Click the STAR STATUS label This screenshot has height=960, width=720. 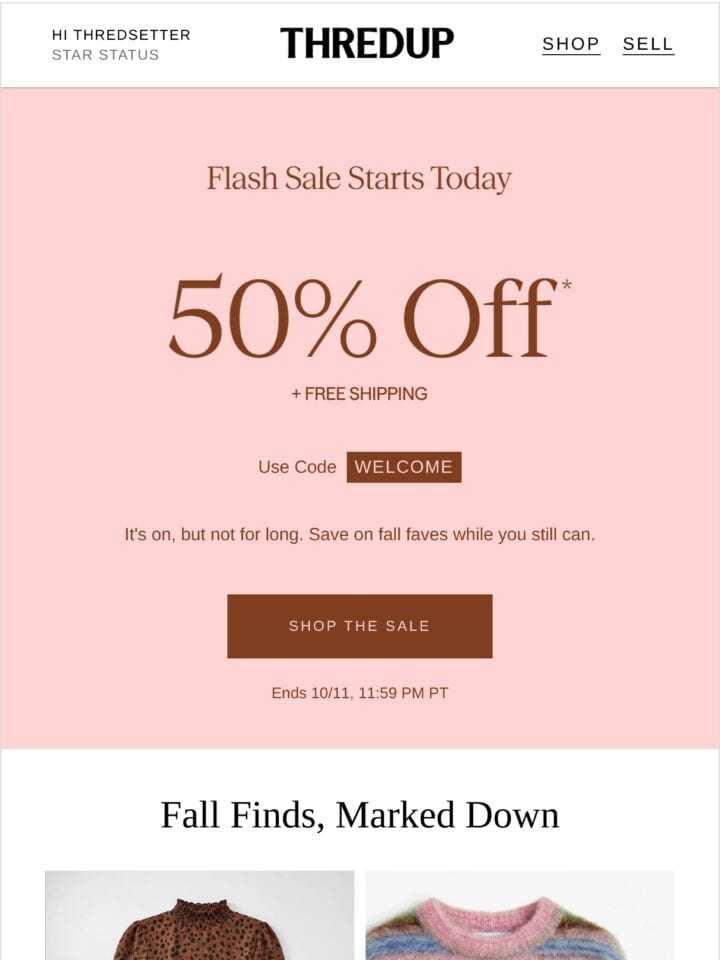point(105,54)
